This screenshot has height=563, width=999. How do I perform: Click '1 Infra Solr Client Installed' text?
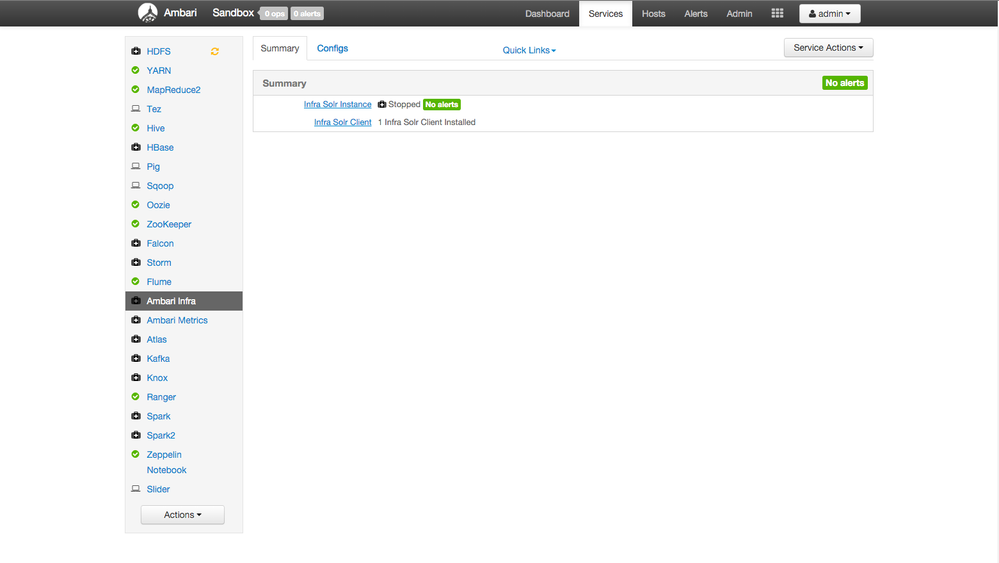tap(427, 122)
